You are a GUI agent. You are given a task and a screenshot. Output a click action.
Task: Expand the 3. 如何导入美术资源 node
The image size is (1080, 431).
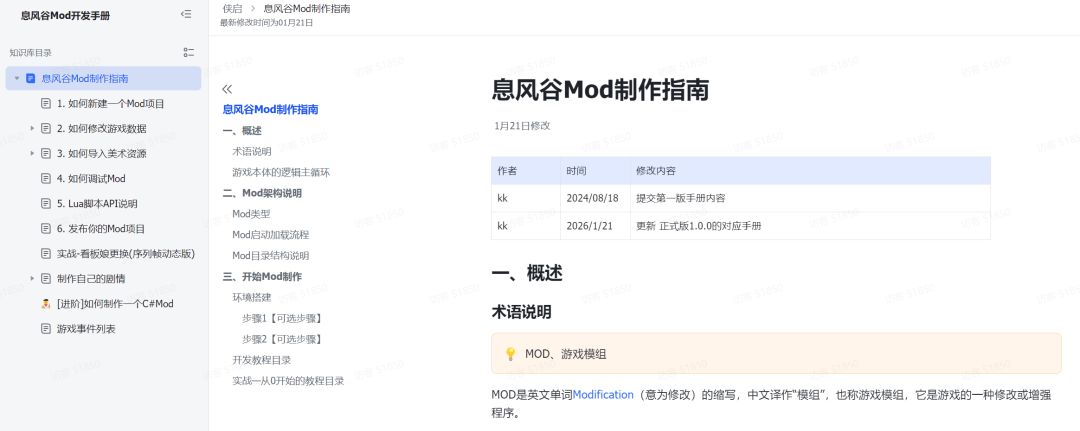click(x=32, y=154)
